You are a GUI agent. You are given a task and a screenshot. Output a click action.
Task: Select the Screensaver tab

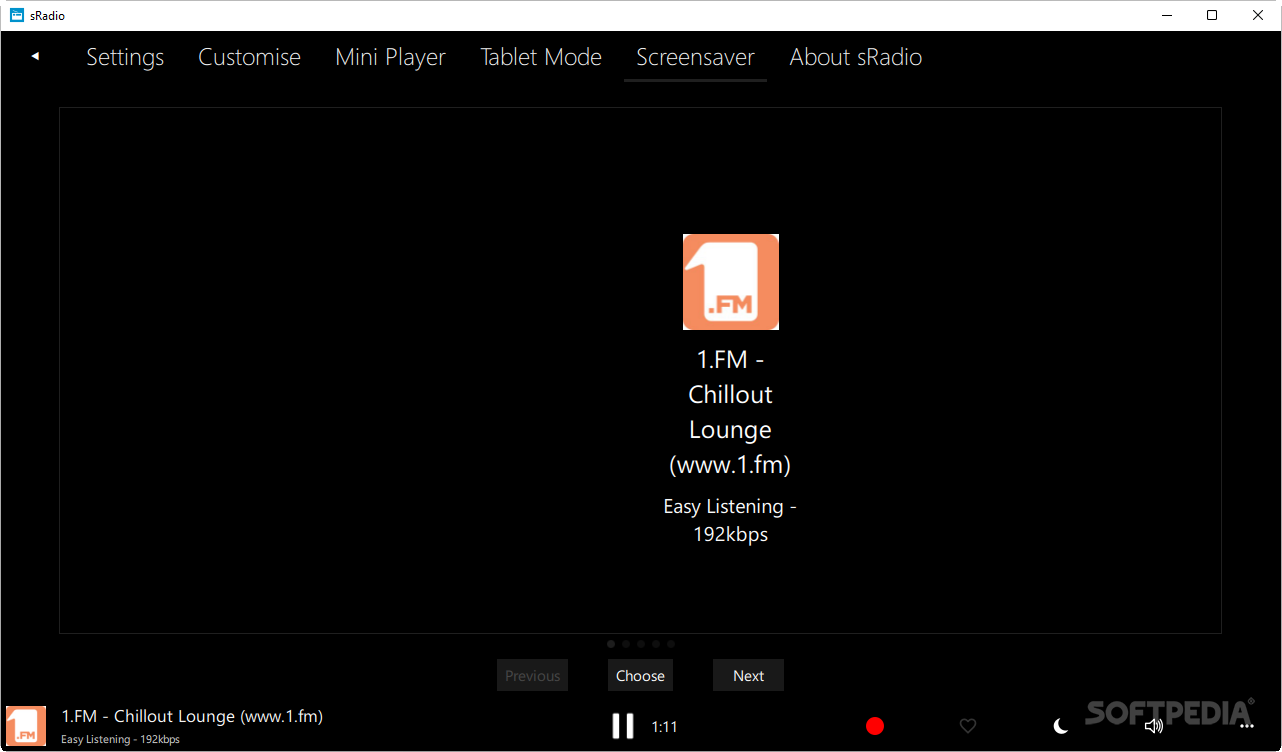695,57
